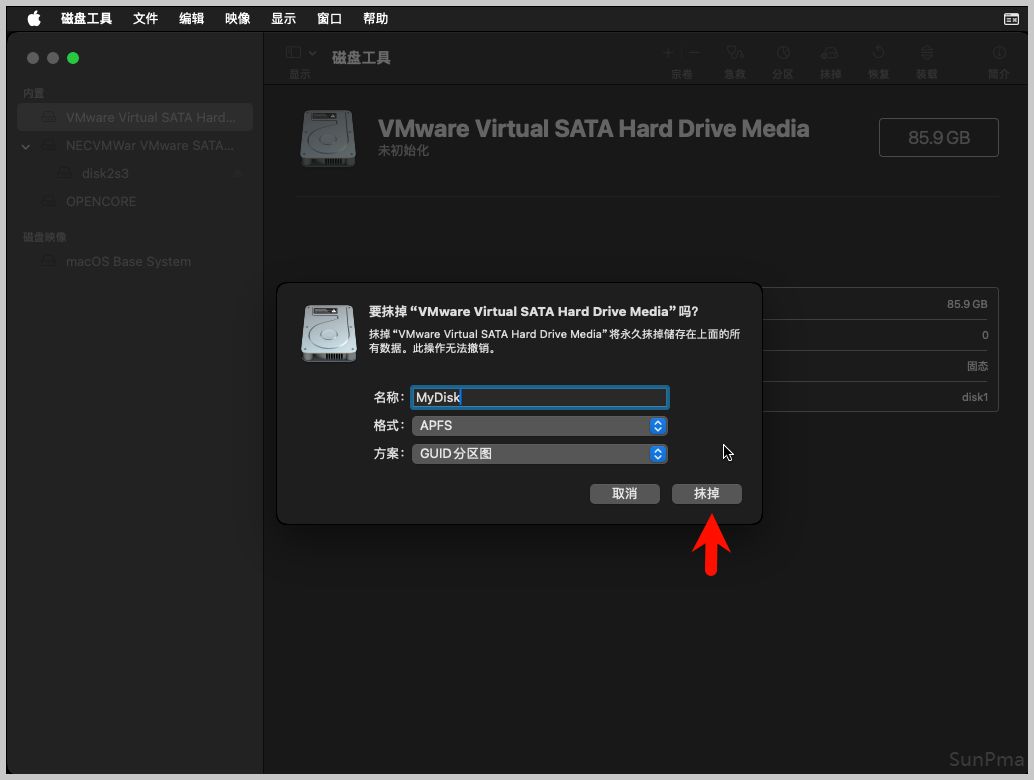This screenshot has height=780, width=1034.
Task: Confirm with the 抹掉 button in dialog
Action: pyautogui.click(x=707, y=494)
